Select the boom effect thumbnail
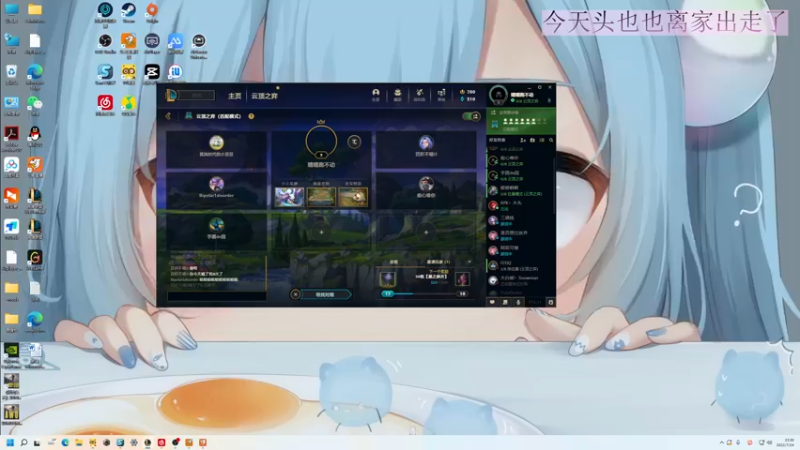 353,196
